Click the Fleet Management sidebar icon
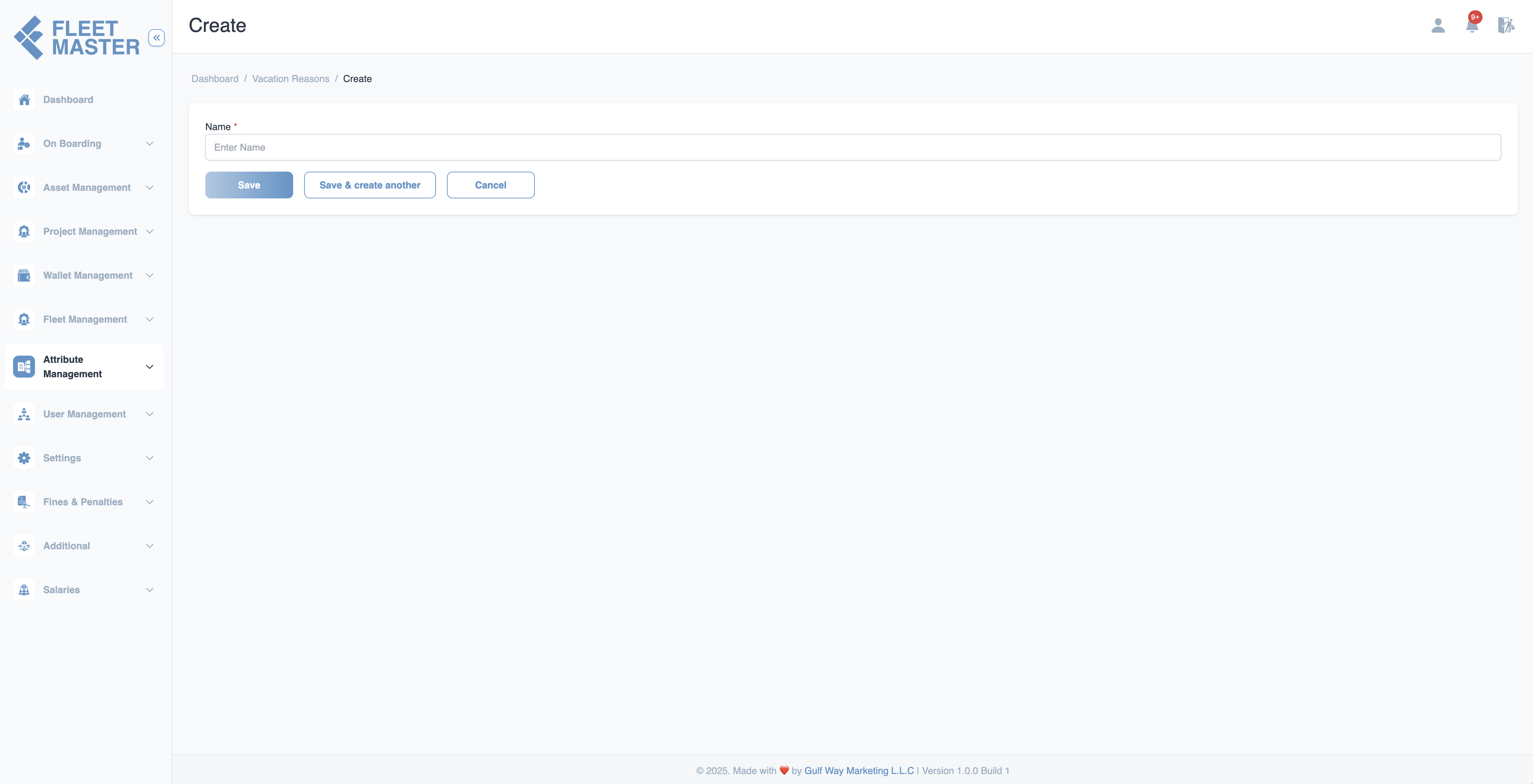 24,320
